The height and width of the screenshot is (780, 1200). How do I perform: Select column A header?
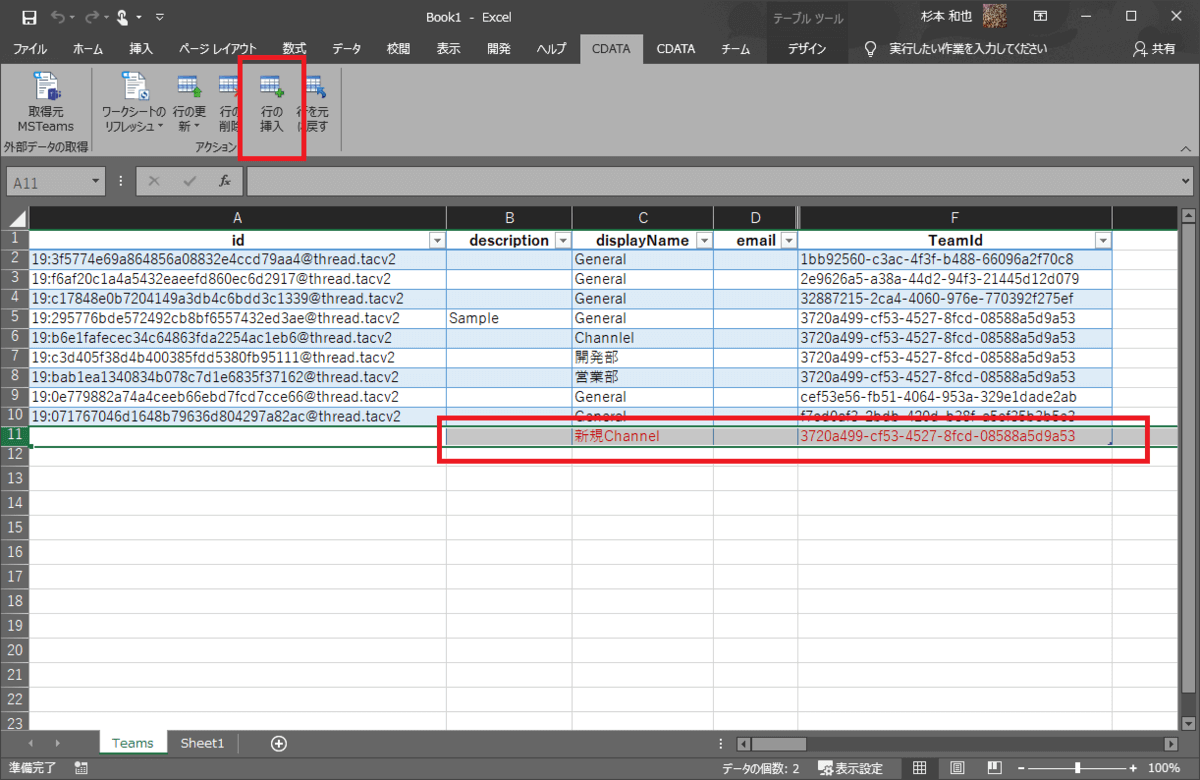click(x=237, y=218)
